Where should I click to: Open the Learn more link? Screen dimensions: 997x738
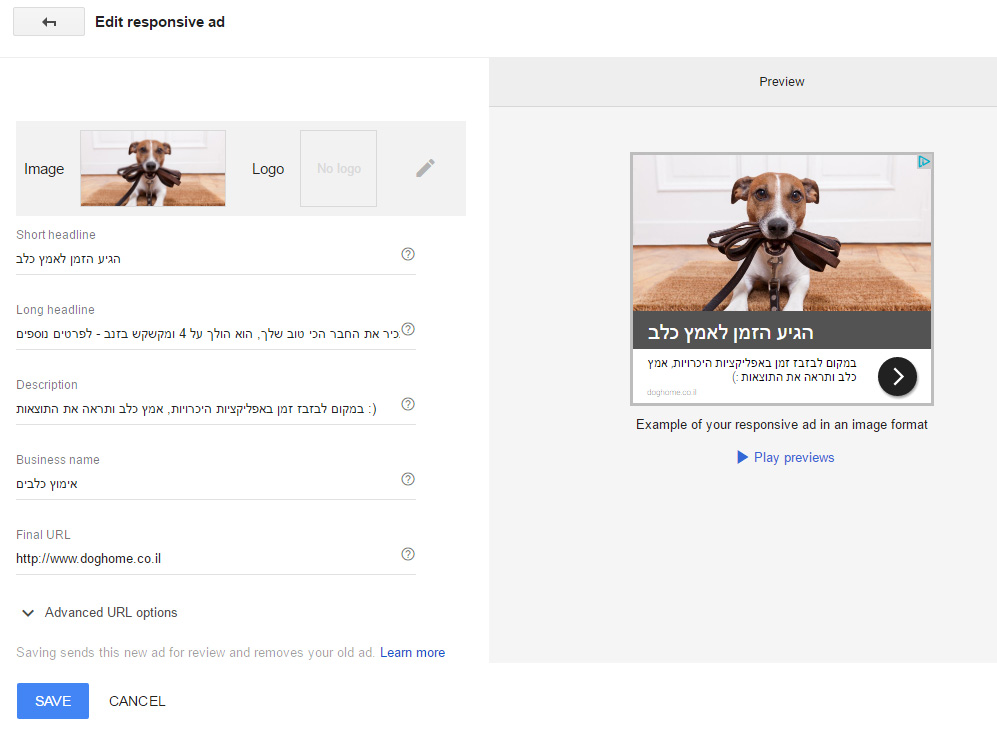click(412, 652)
